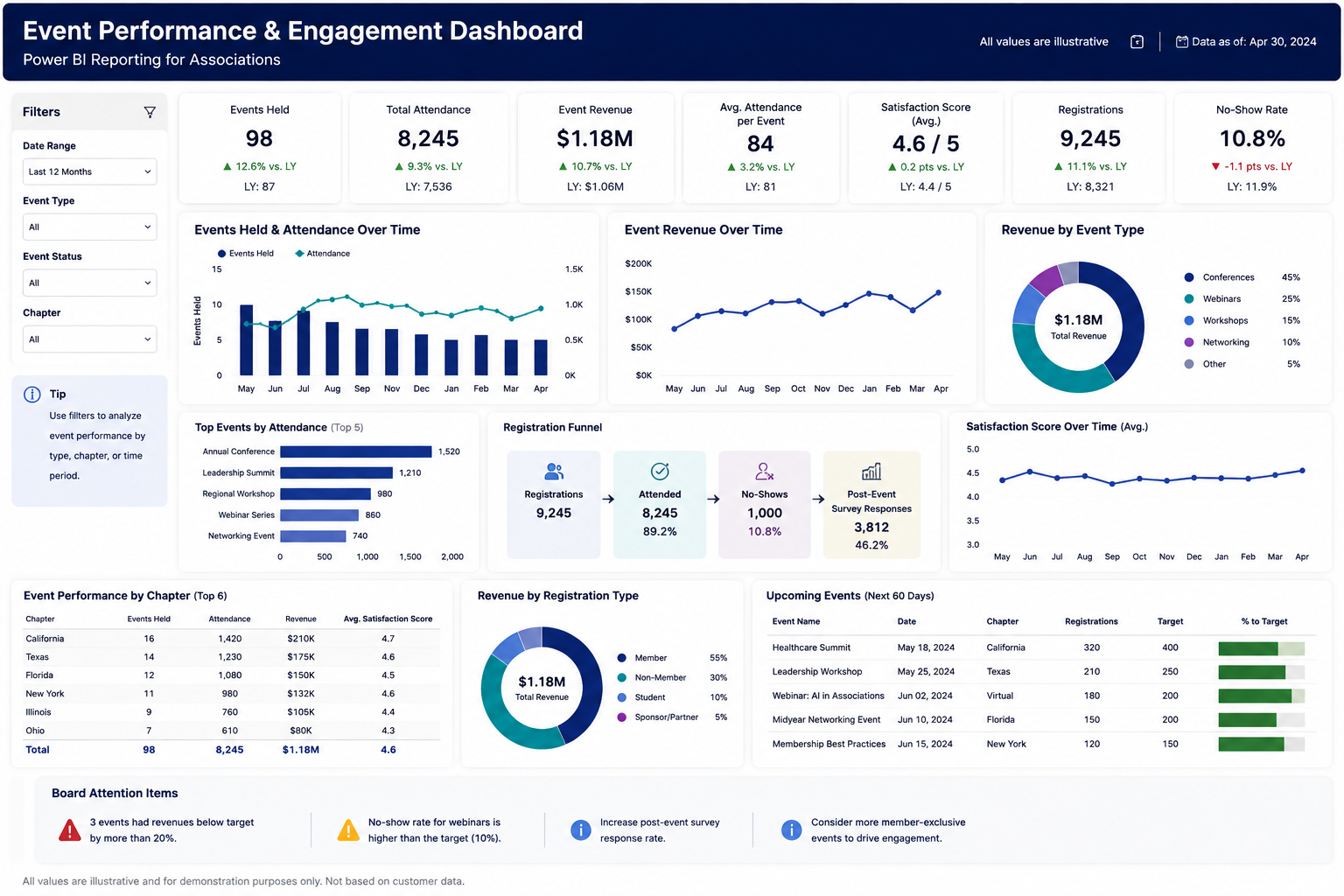Click Leadership Workshop percent-to-target progress bar
The width and height of the screenshot is (1344, 896).
(x=1261, y=672)
